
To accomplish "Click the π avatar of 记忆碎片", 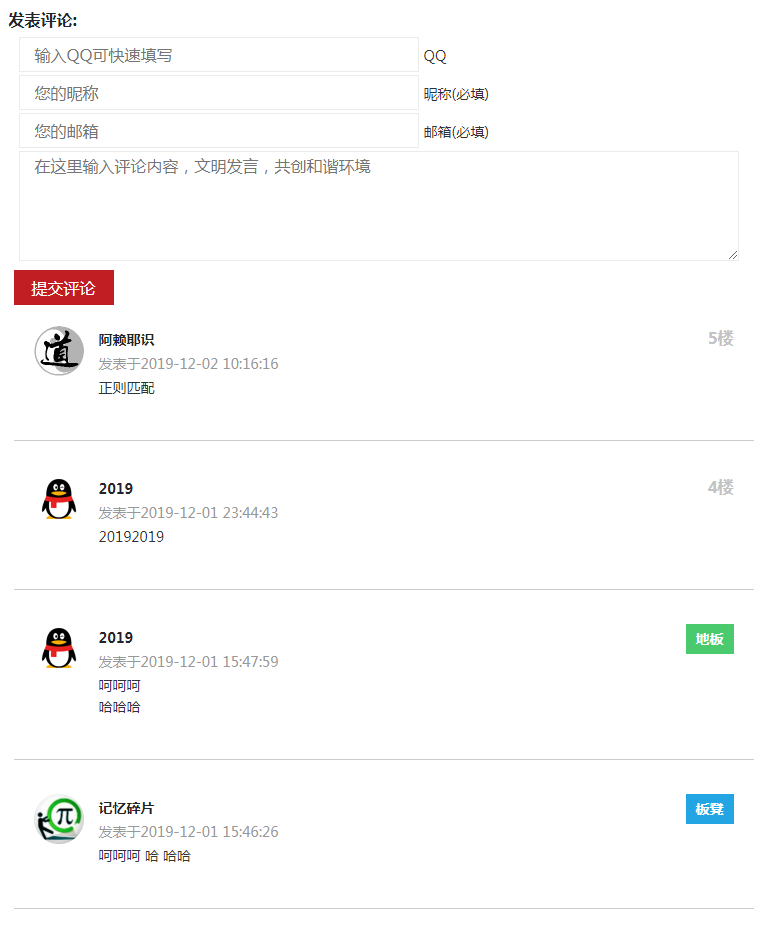I will tap(59, 819).
